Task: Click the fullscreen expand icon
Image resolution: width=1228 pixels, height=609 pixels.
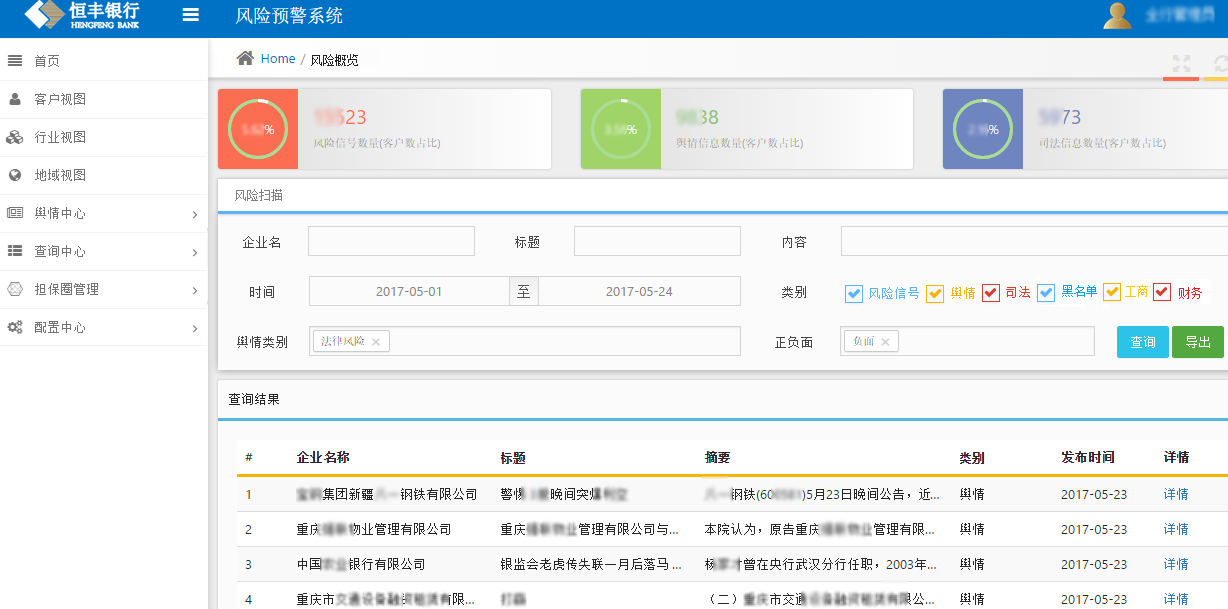Action: tap(1181, 63)
